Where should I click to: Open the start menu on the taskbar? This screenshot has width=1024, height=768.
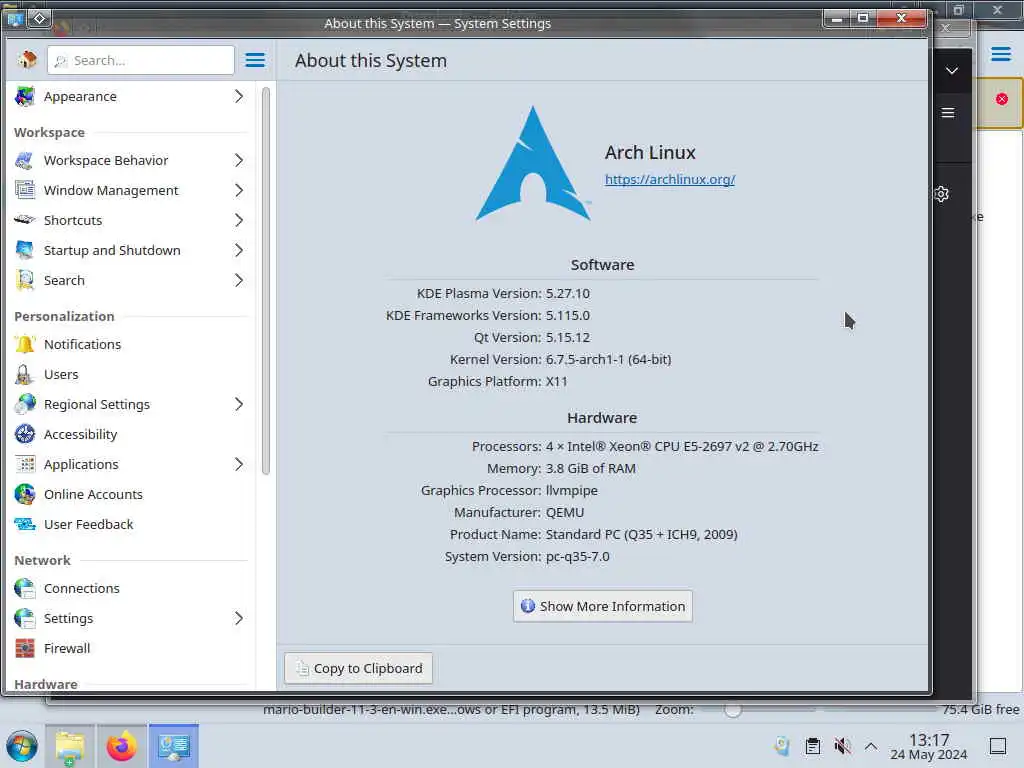click(22, 746)
